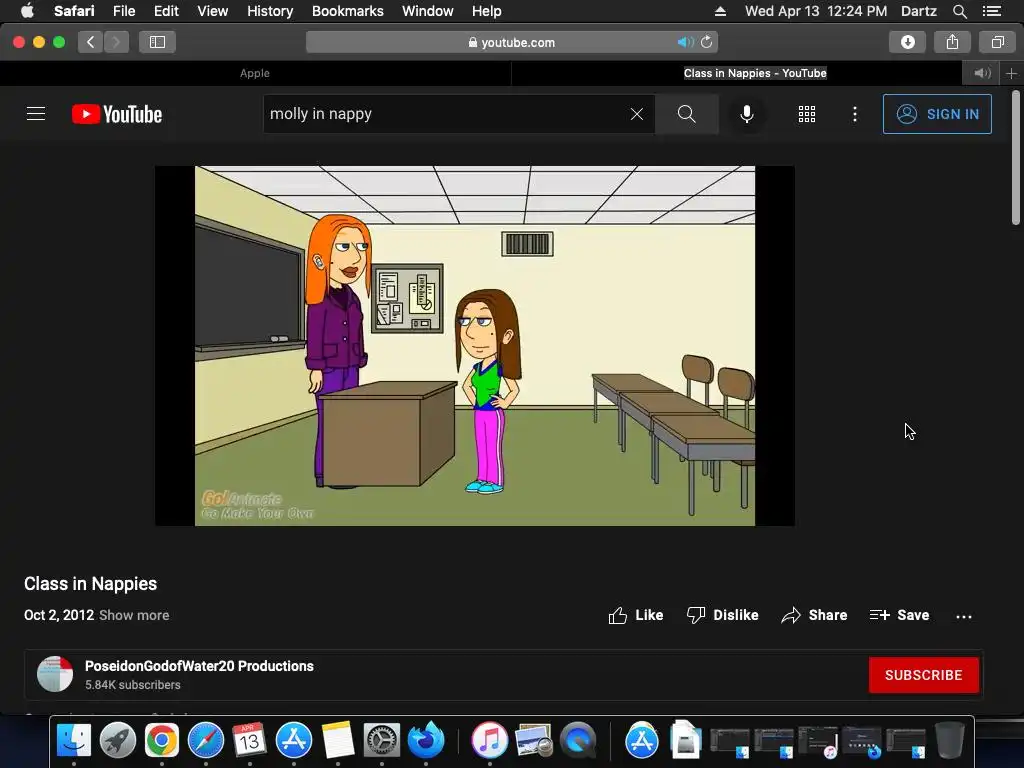Open the Apple menu
This screenshot has width=1024, height=768.
click(x=27, y=11)
